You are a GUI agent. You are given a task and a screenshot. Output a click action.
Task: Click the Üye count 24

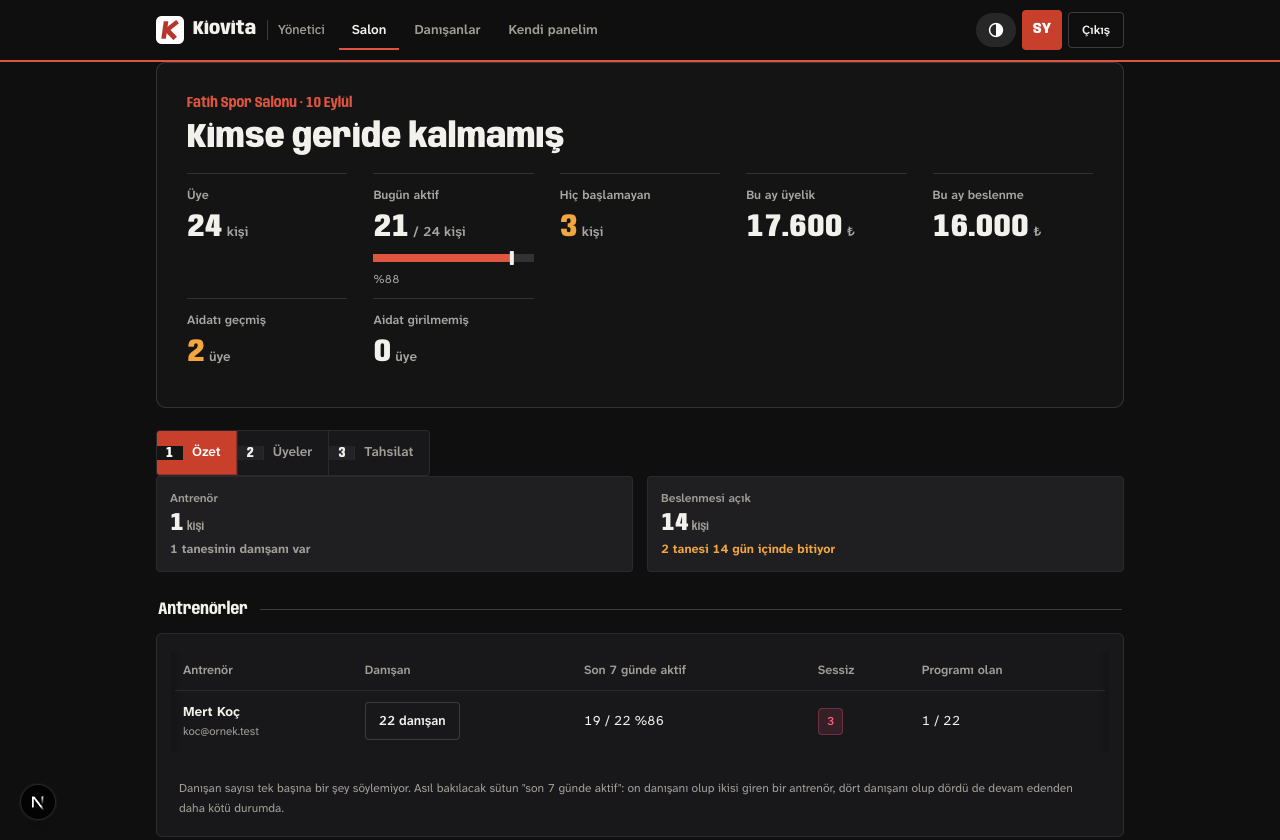pyautogui.click(x=204, y=226)
